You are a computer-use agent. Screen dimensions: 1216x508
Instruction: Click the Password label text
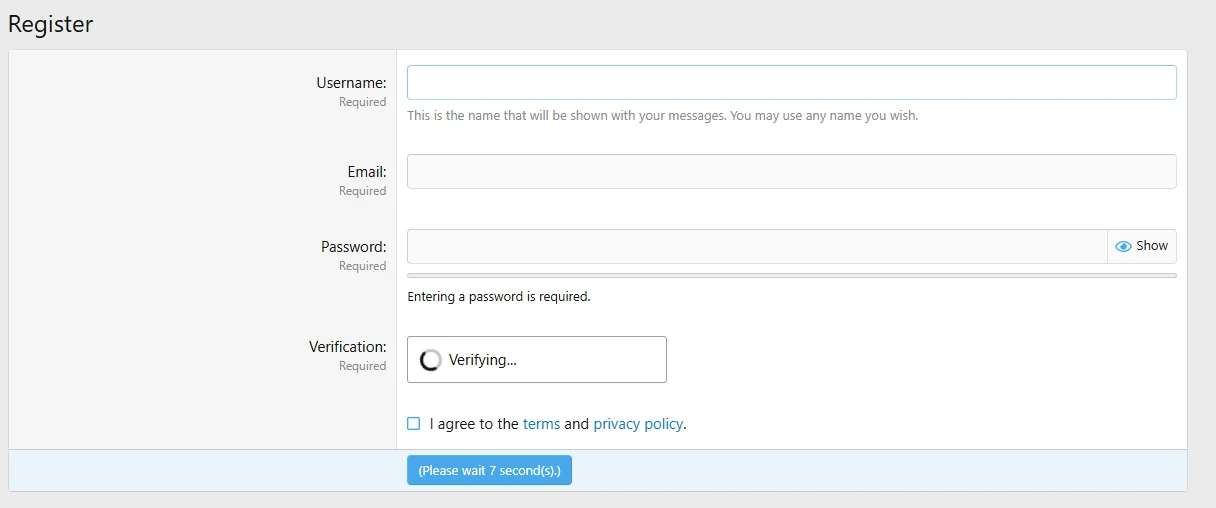(353, 247)
